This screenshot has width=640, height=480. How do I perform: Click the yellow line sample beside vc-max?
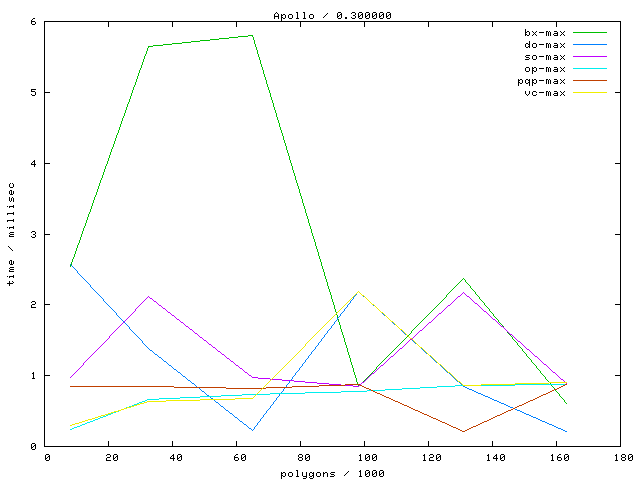590,93
